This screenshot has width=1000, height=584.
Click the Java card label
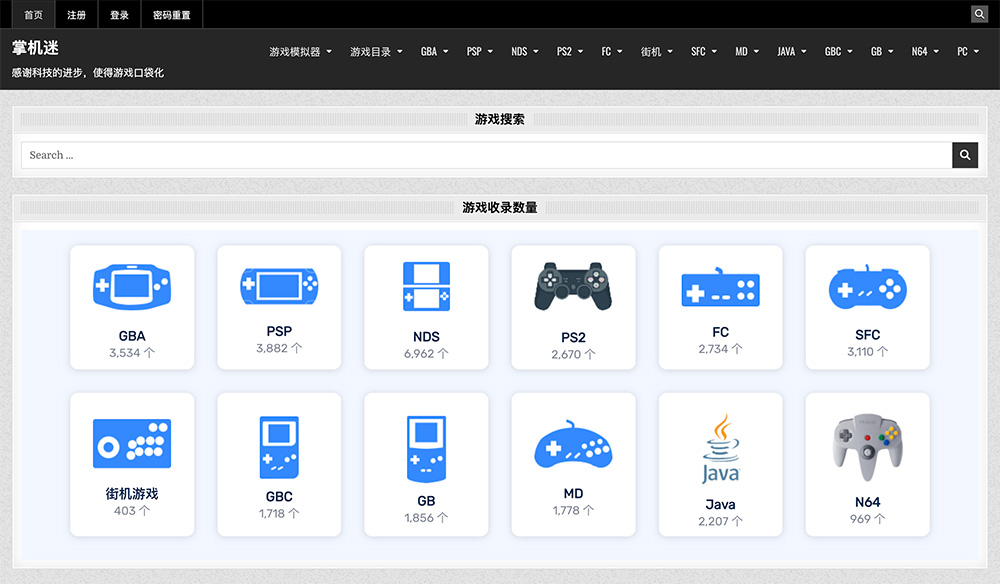[x=721, y=504]
